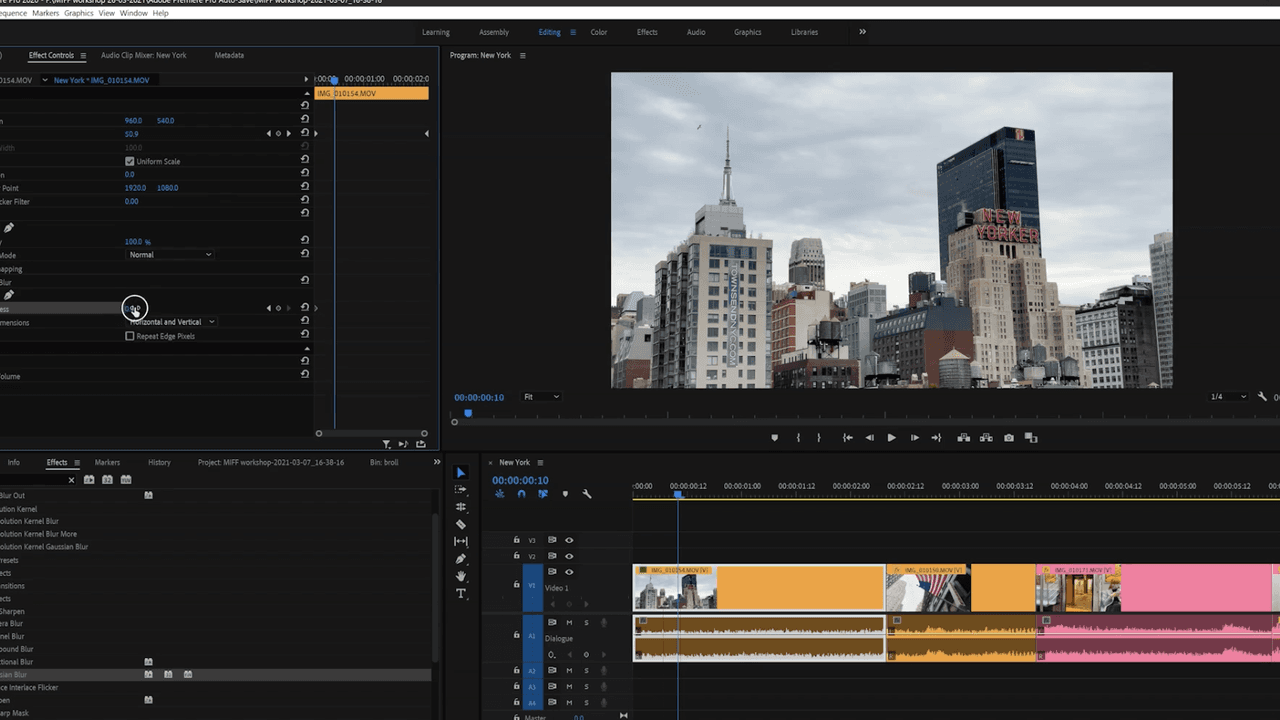Toggle insert sequences as nests option
Image resolution: width=1280 pixels, height=720 pixels.
point(499,494)
